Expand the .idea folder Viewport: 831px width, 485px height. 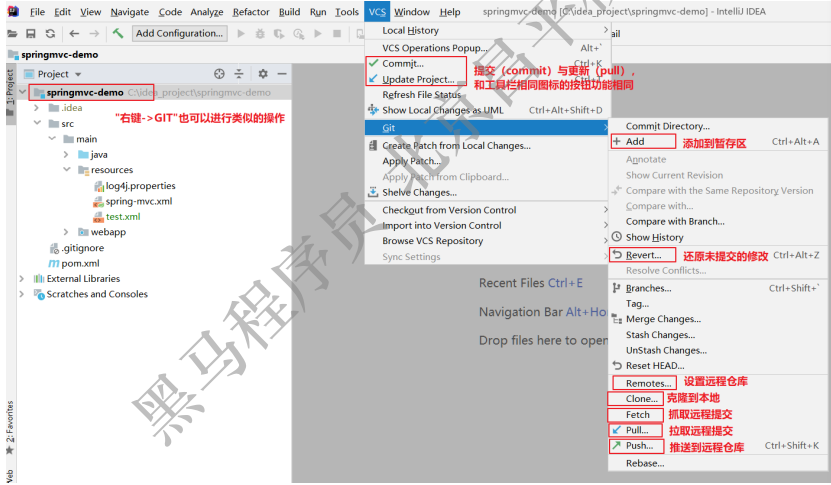[37, 108]
